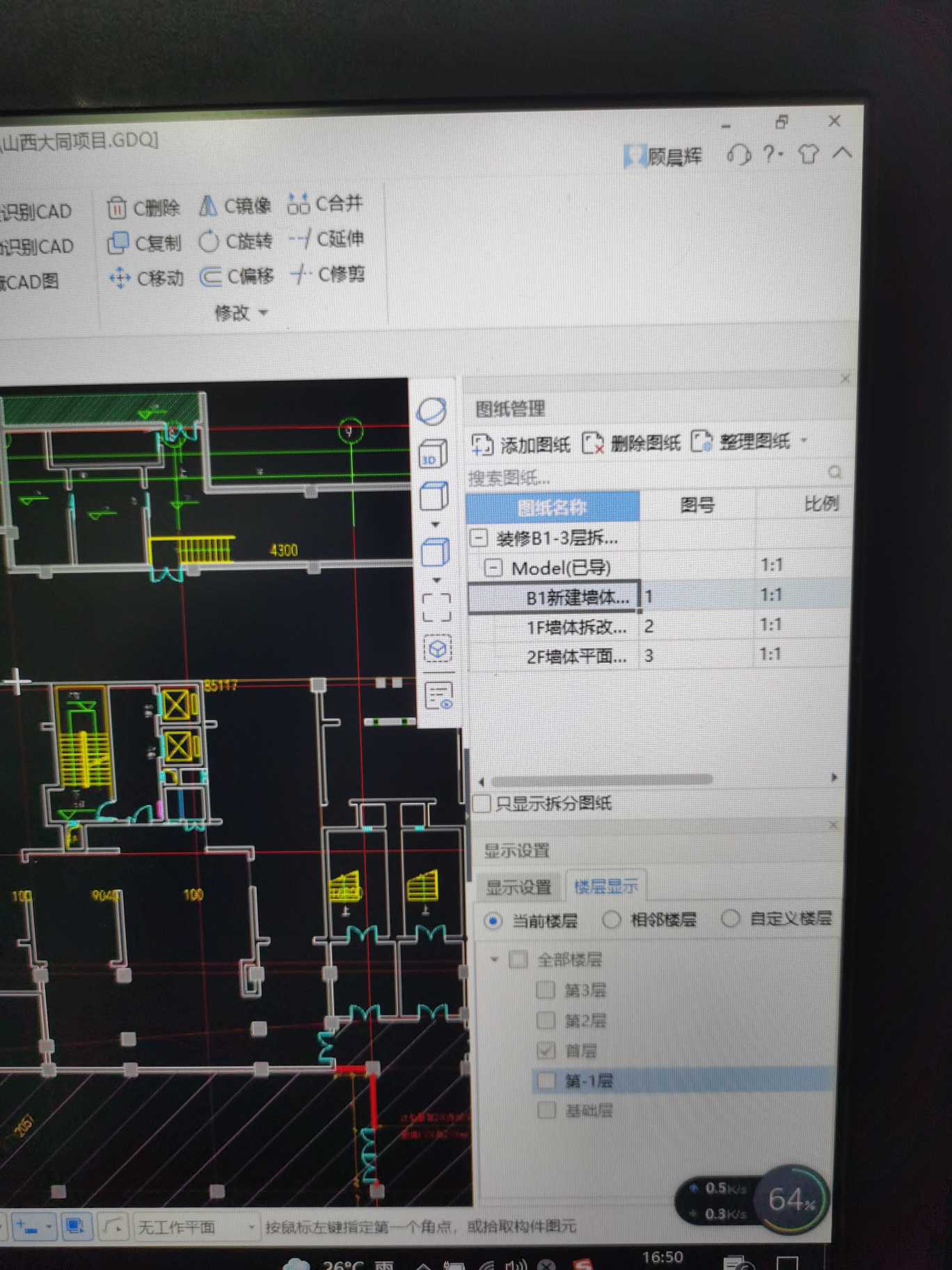The width and height of the screenshot is (952, 1270).
Task: Open the display settings list-eye icon
Action: [439, 696]
